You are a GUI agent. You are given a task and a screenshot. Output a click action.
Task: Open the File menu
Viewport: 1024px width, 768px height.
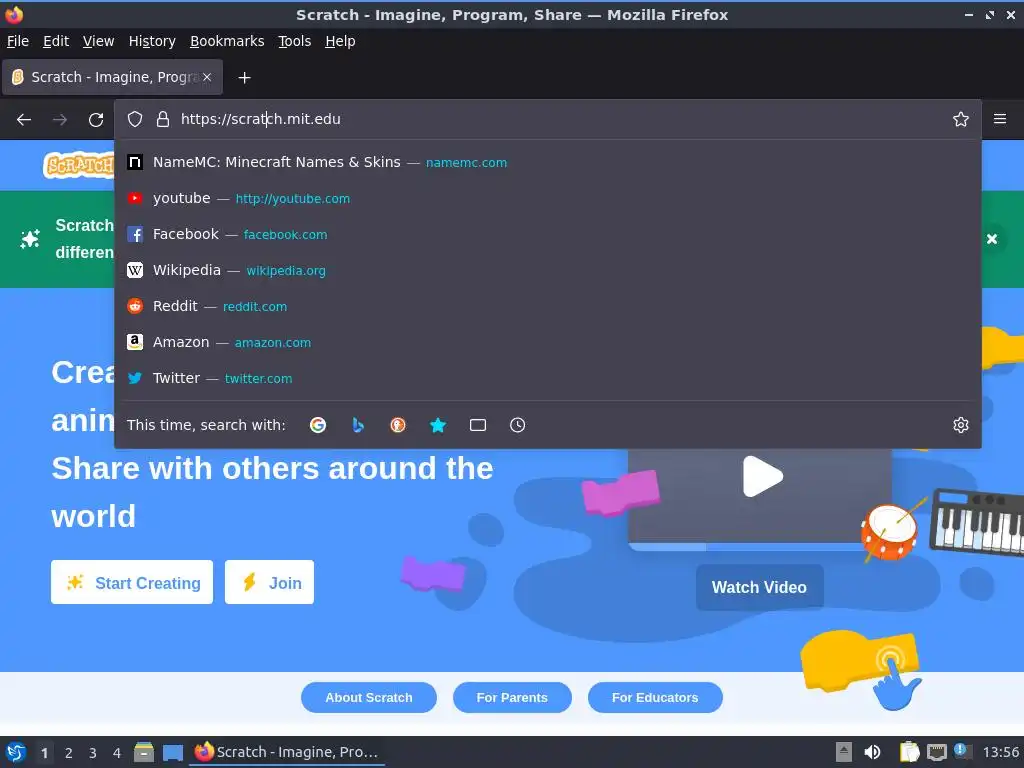pos(18,41)
